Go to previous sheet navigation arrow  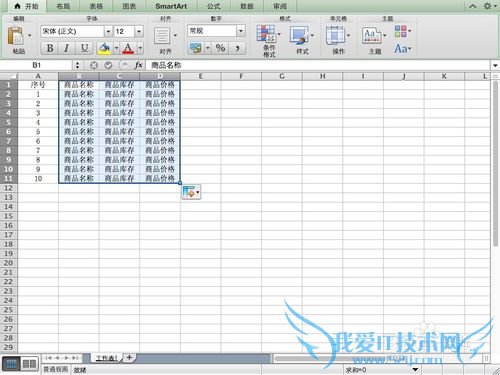click(x=57, y=358)
